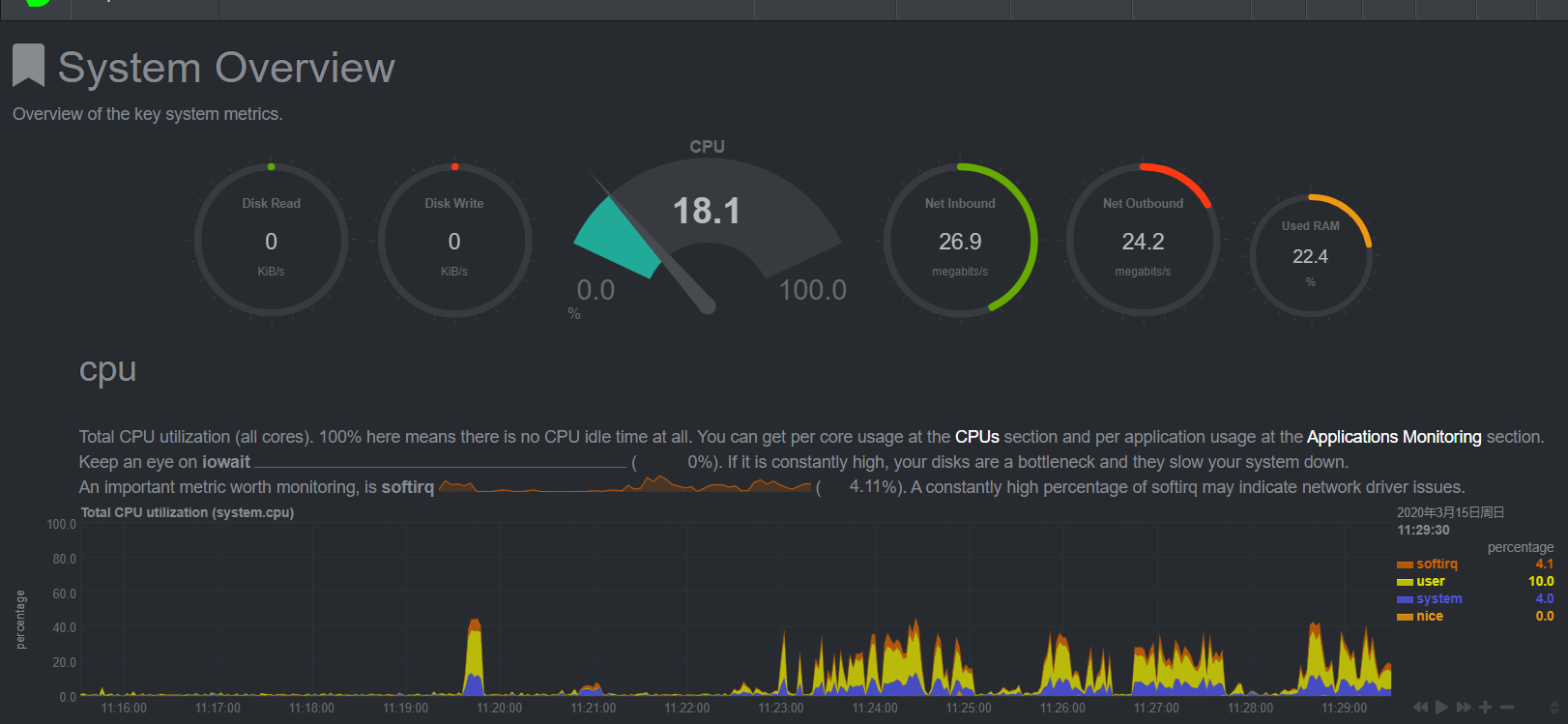Click the blue system color swatch
This screenshot has height=724, width=1568.
(x=1405, y=599)
